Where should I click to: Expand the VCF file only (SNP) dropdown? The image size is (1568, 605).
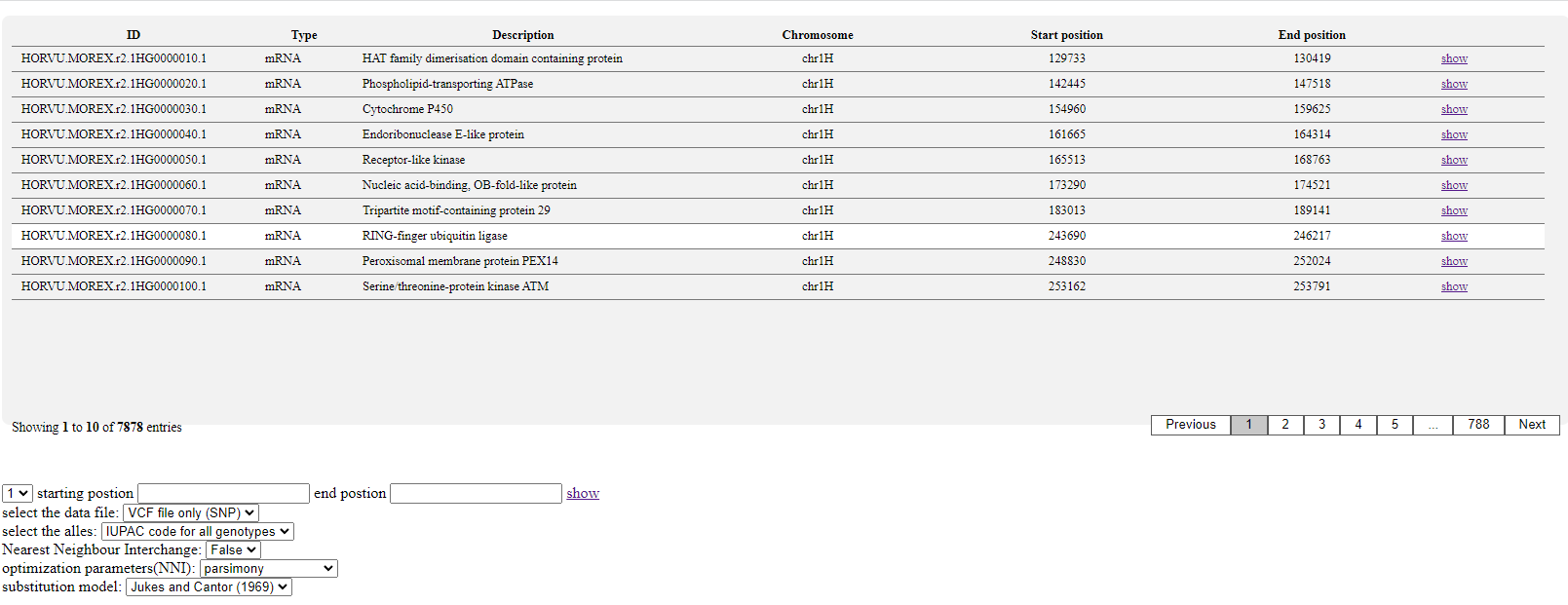[x=191, y=512]
